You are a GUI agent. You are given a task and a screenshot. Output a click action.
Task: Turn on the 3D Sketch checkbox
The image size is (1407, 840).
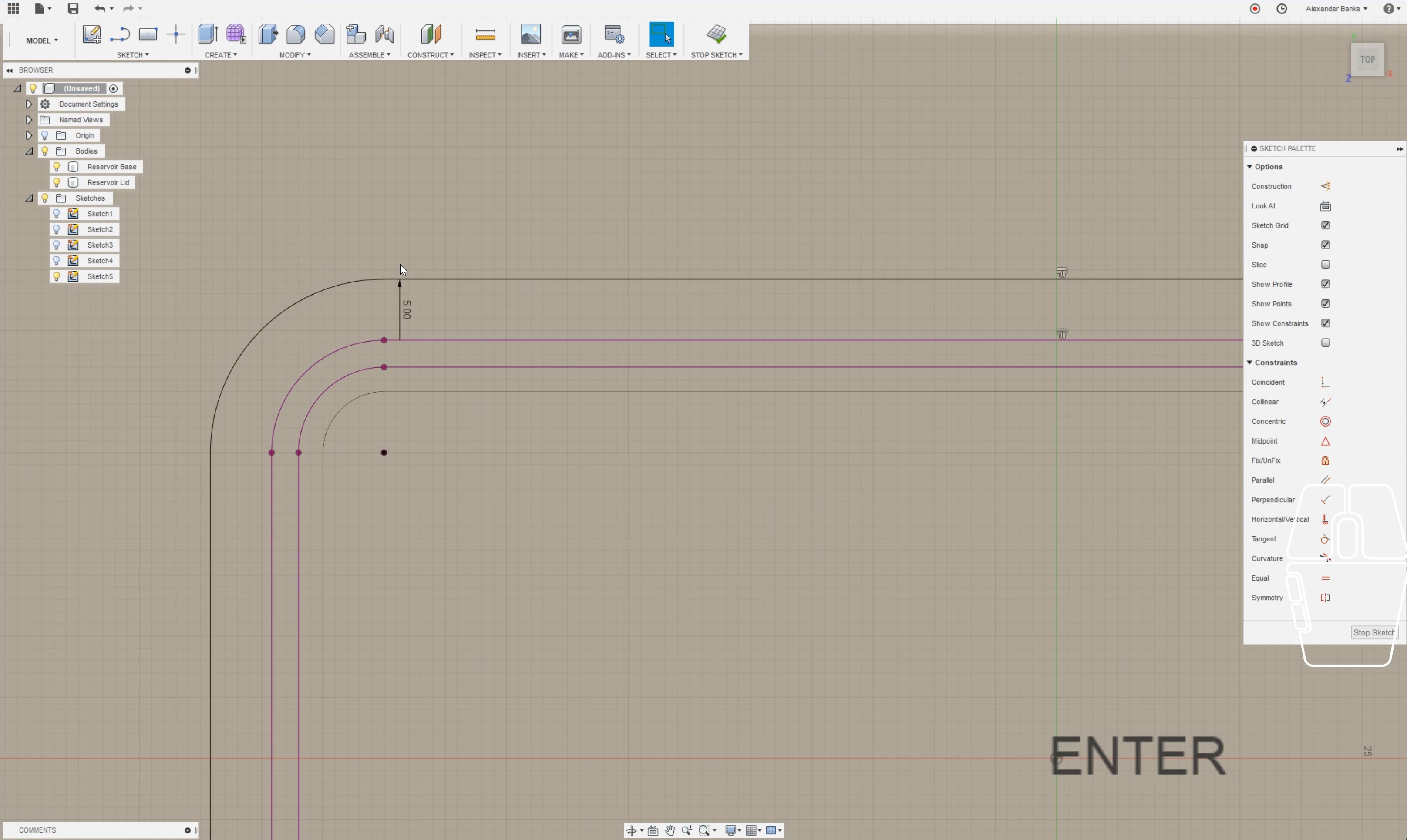[x=1325, y=343]
